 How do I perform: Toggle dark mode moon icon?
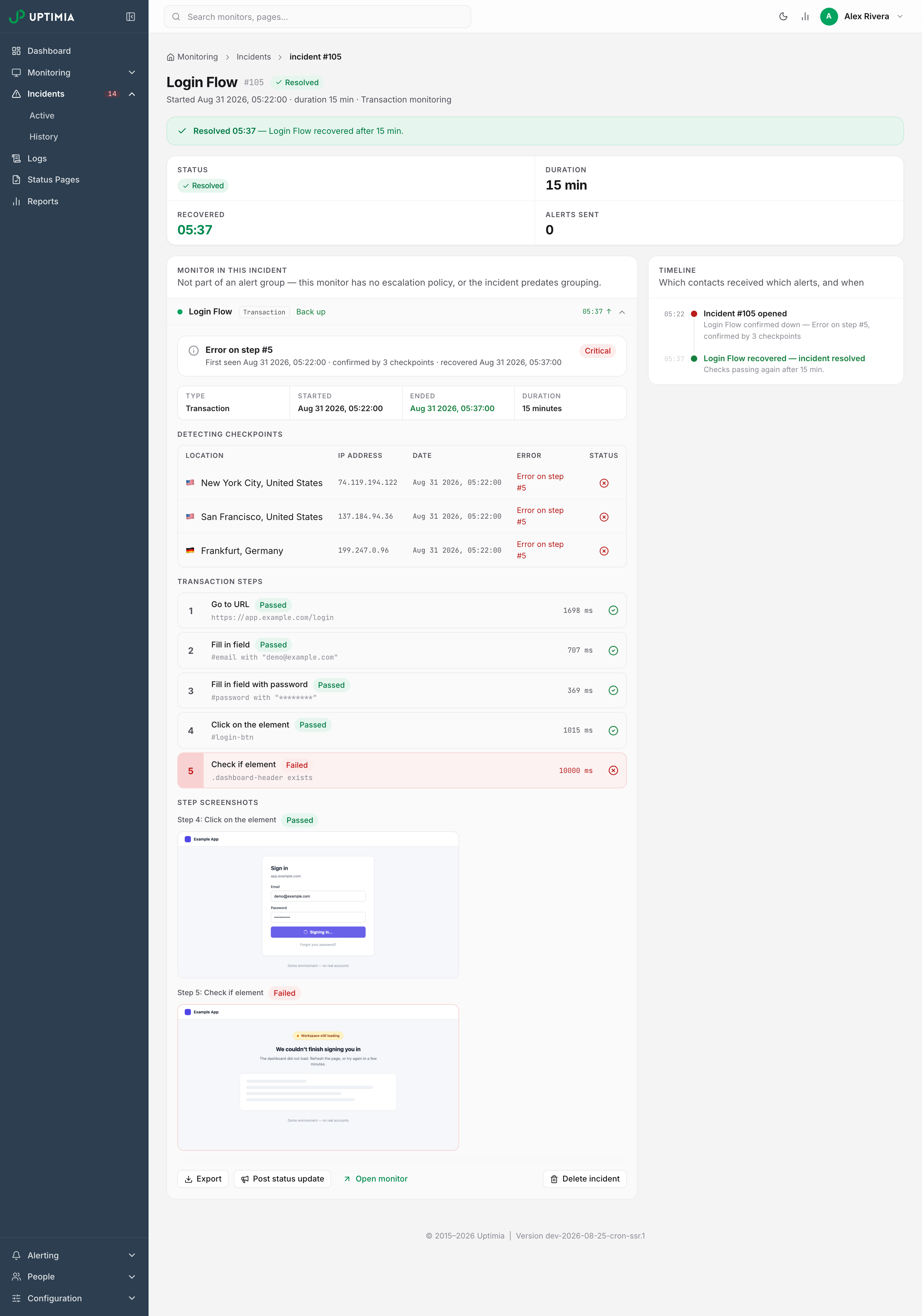783,17
